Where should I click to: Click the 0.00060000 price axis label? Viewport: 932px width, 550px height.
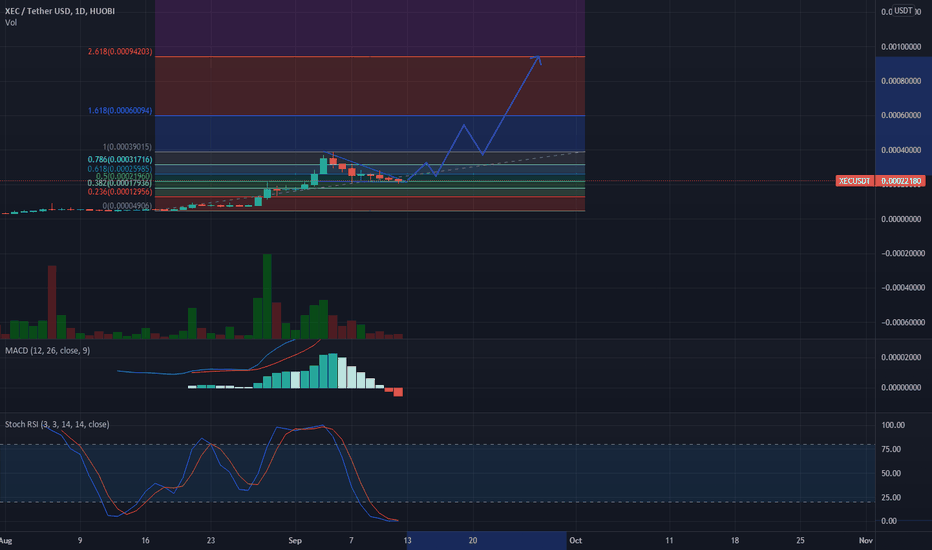[x=901, y=115]
